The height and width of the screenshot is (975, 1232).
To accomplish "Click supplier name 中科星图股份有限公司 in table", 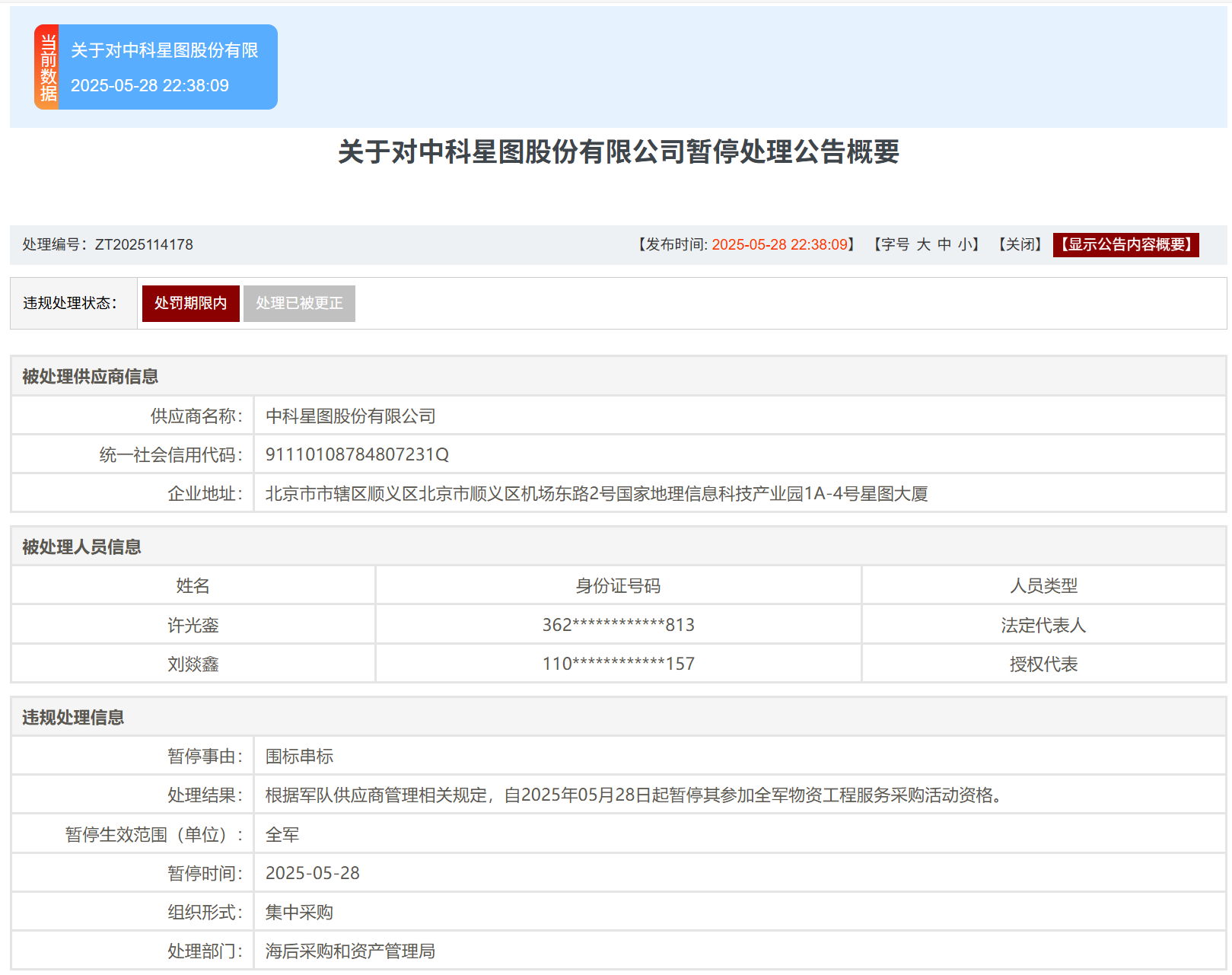I will (350, 416).
